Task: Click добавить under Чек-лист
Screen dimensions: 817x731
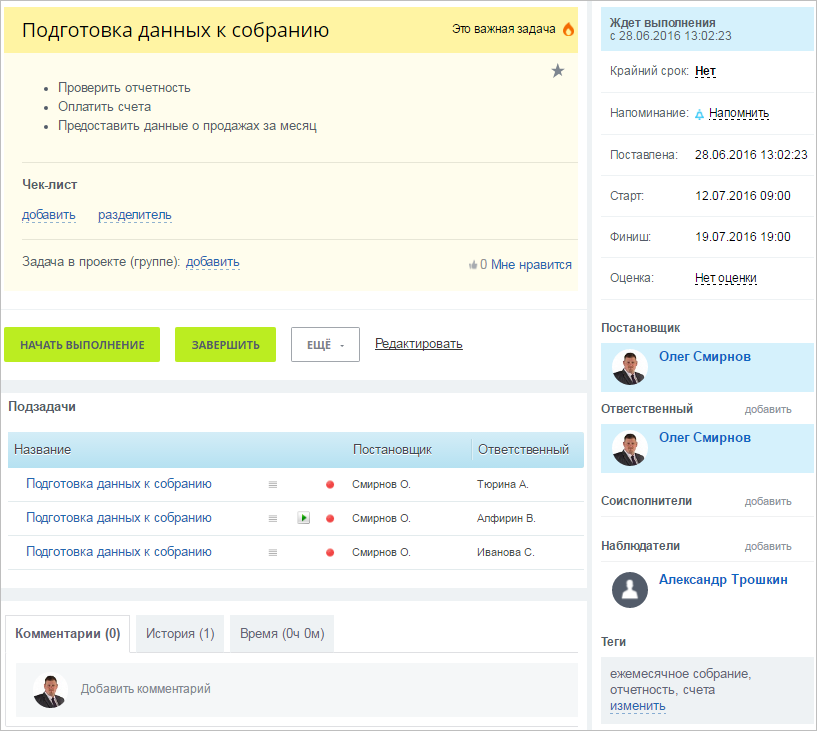Action: click(x=49, y=215)
